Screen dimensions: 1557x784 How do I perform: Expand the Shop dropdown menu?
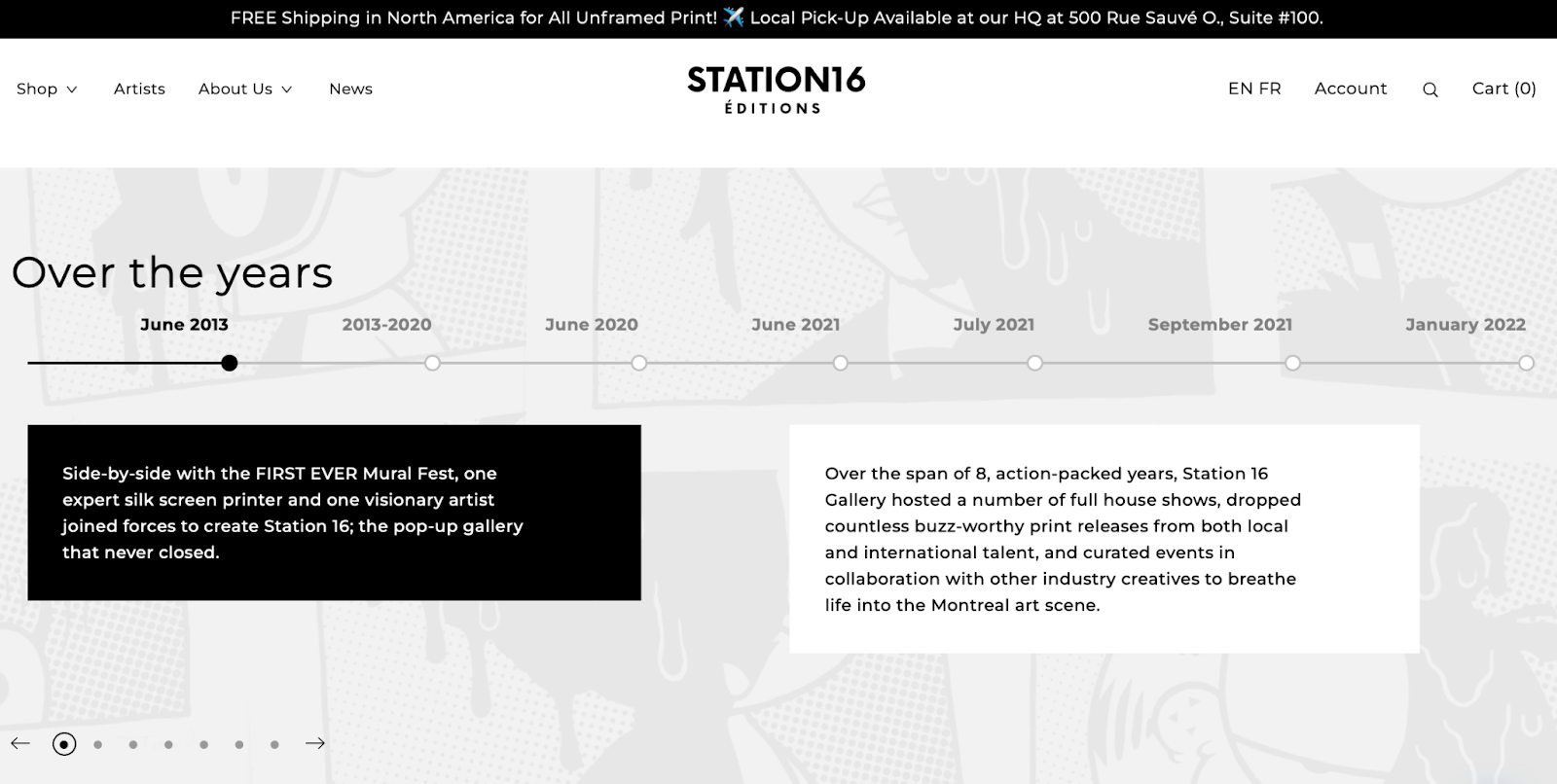pyautogui.click(x=47, y=89)
